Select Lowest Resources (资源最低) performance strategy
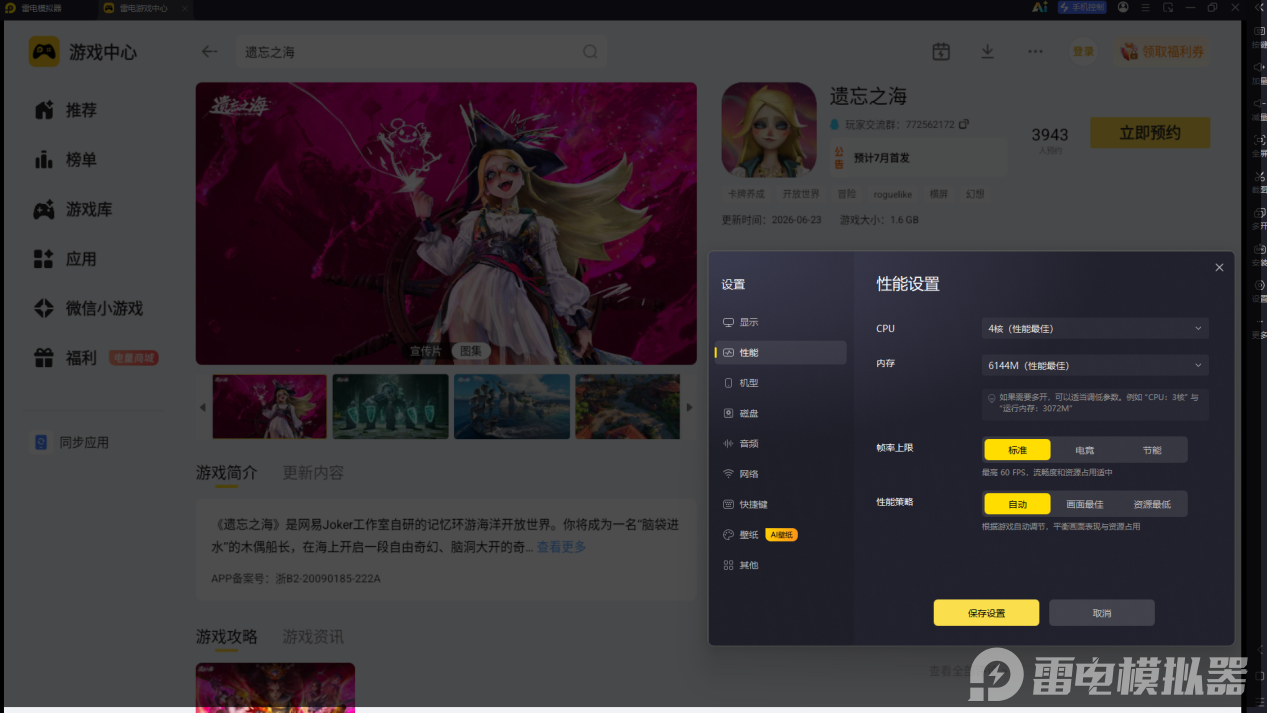 pyautogui.click(x=1152, y=504)
